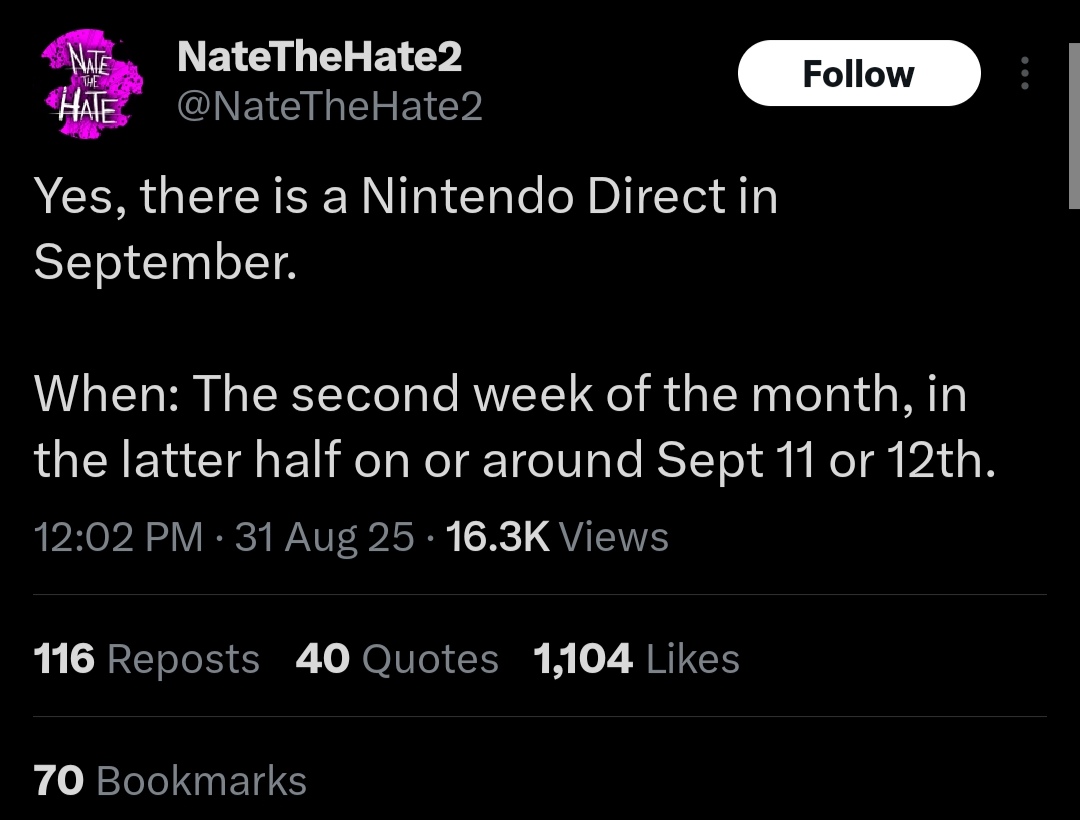Open the 16.3K Views analytics

pos(557,536)
